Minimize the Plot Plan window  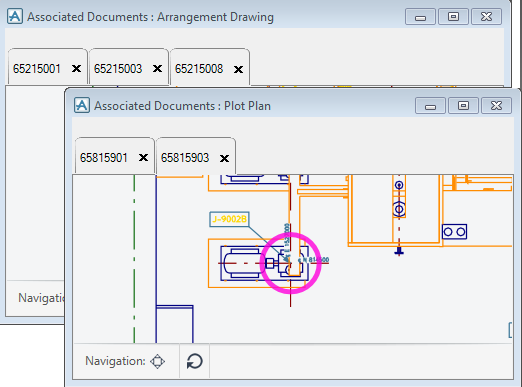click(430, 106)
